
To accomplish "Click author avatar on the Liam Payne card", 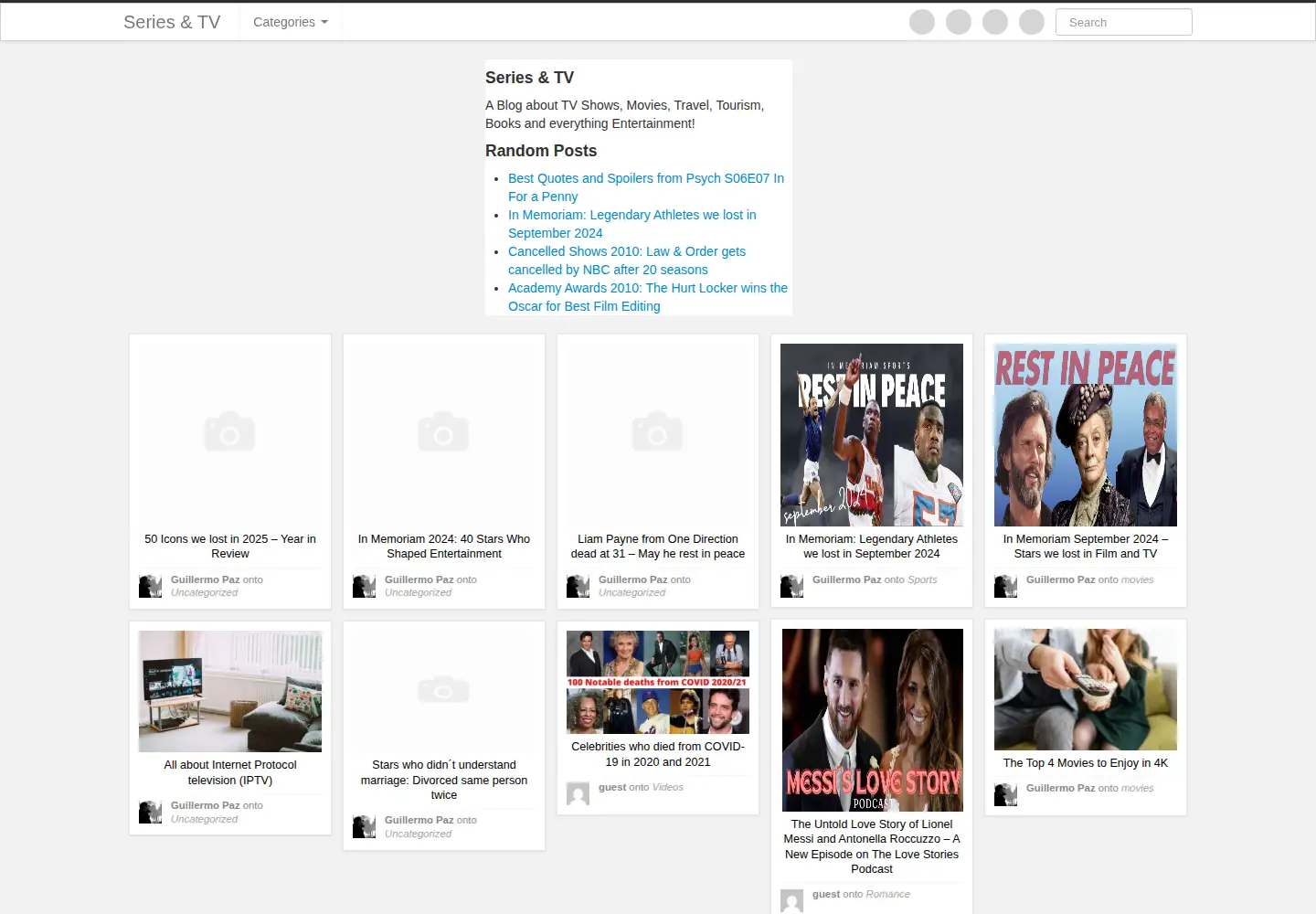I will 578,586.
